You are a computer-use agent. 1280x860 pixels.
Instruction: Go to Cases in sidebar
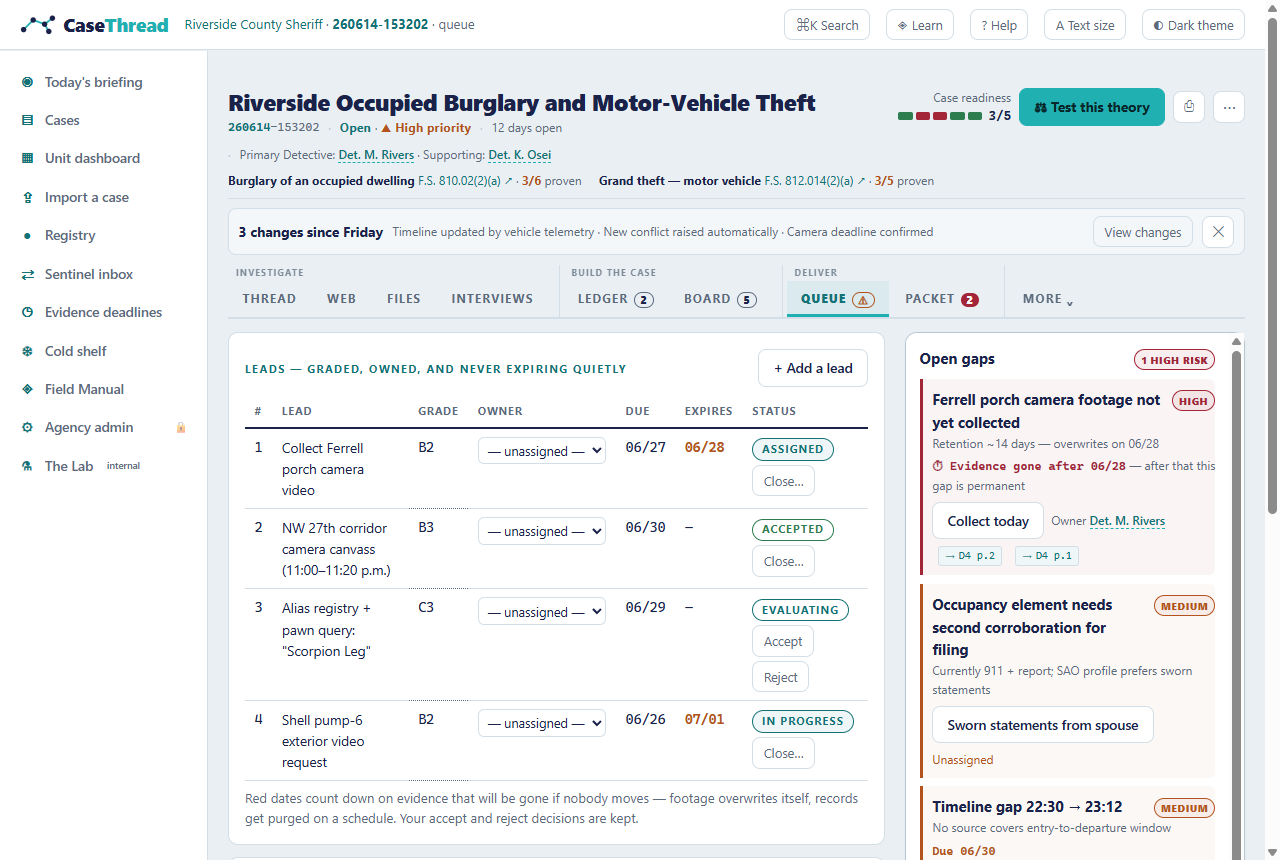(x=62, y=120)
